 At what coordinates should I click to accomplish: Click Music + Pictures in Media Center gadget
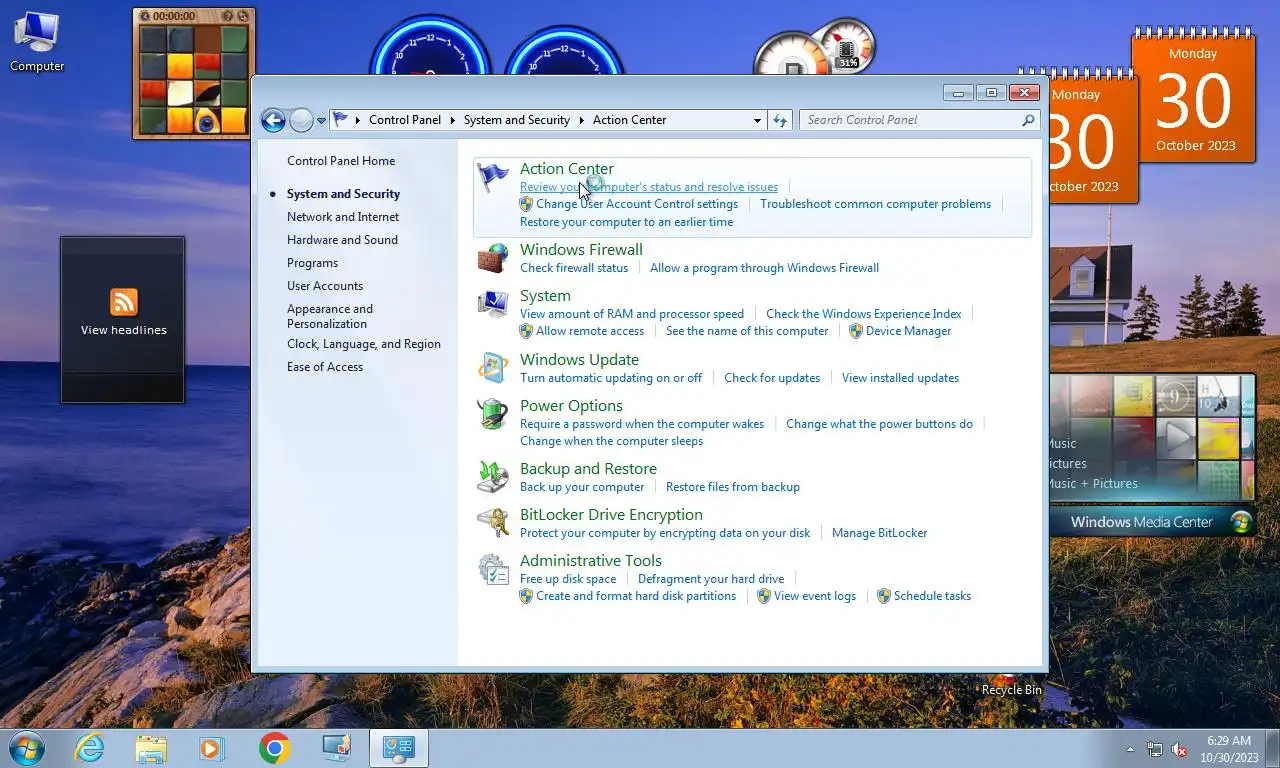click(1092, 484)
